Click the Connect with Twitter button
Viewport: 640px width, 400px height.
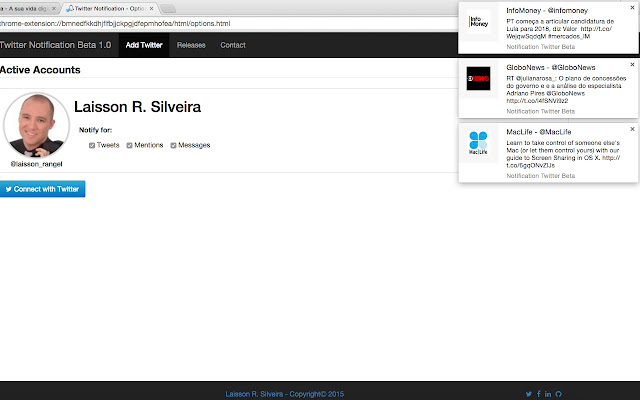pos(42,189)
